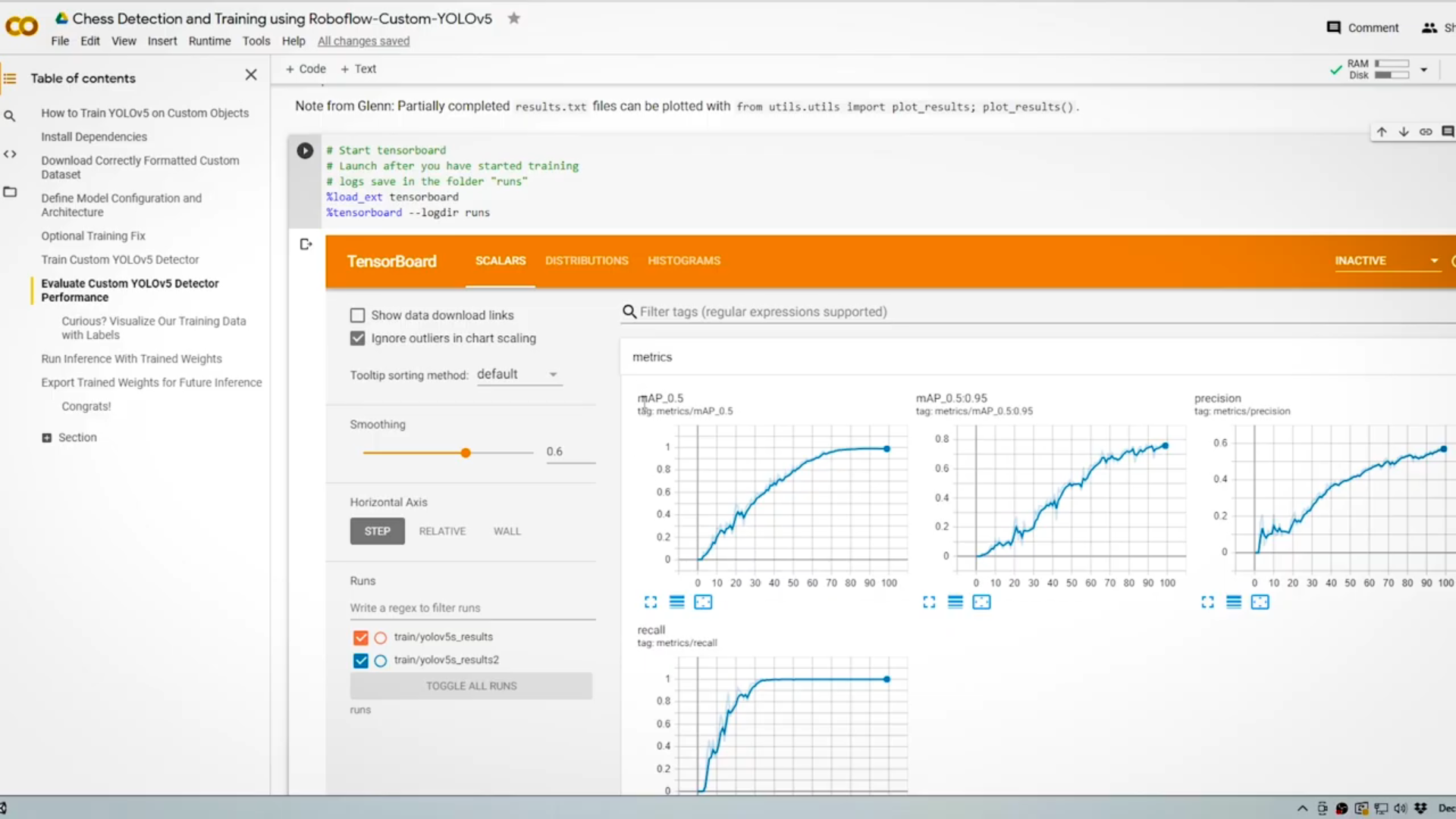This screenshot has height=819, width=1456.
Task: Click the smoothing value 0.6 field
Action: click(570, 451)
